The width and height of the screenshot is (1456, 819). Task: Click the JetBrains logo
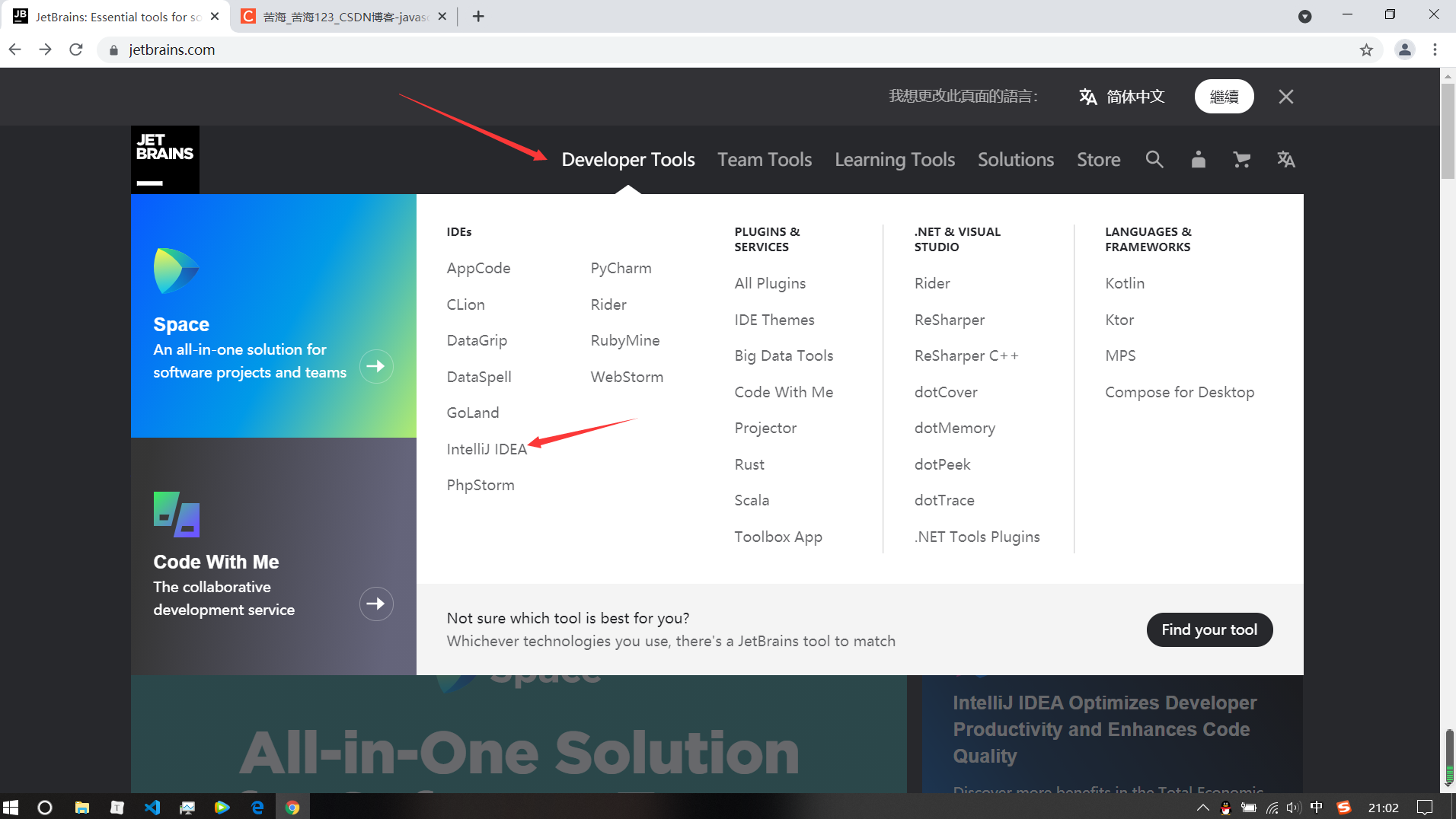pyautogui.click(x=165, y=160)
